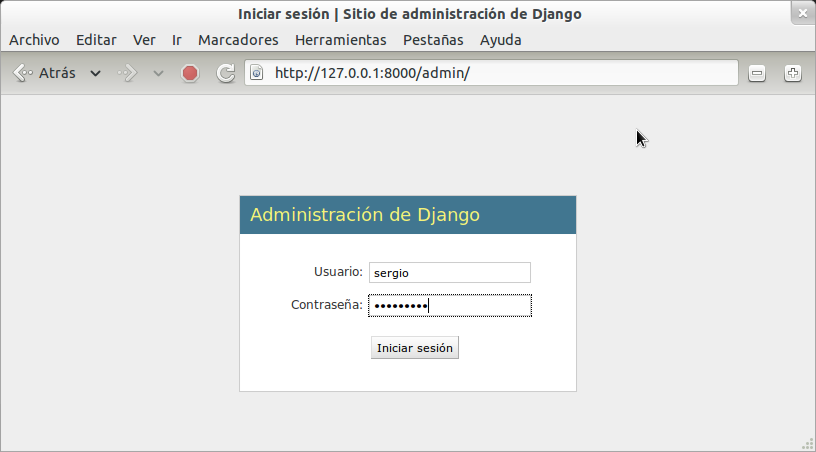Screen dimensions: 816x452
Task: Click the window resize grip corner
Action: 808,444
